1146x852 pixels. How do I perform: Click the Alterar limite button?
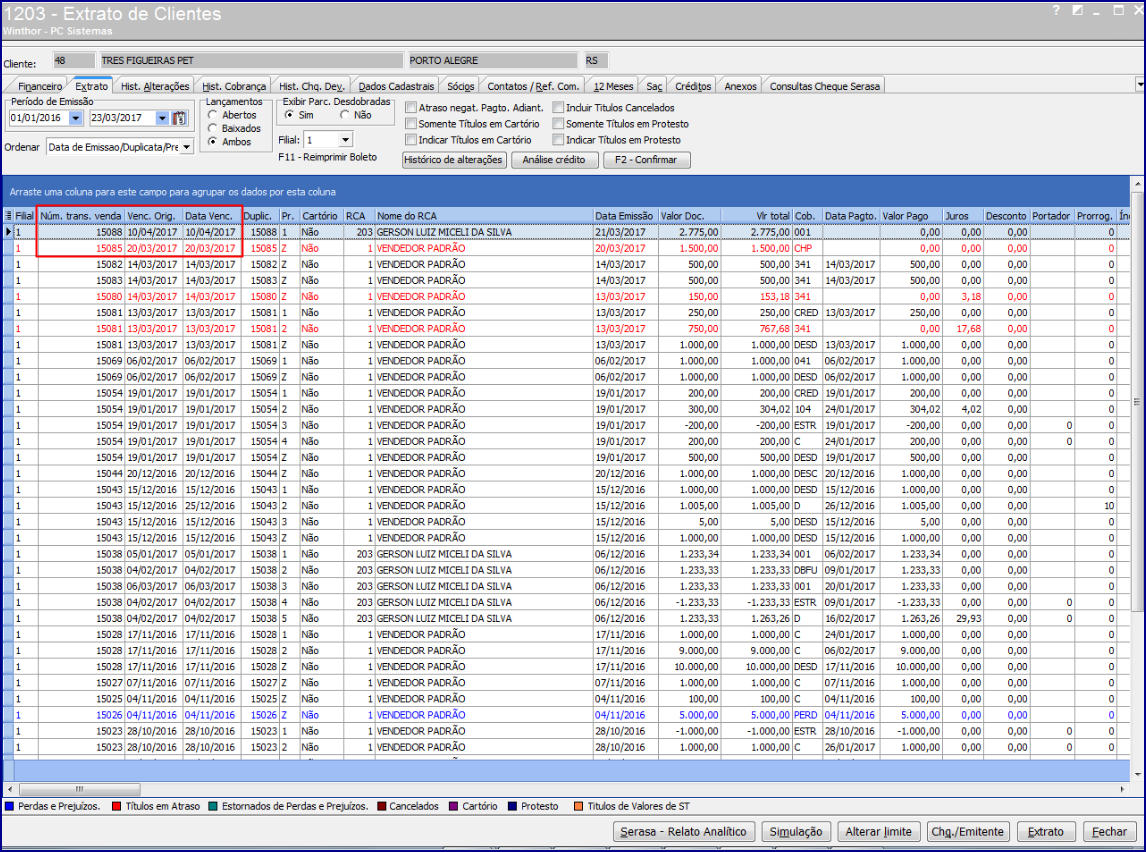[879, 832]
